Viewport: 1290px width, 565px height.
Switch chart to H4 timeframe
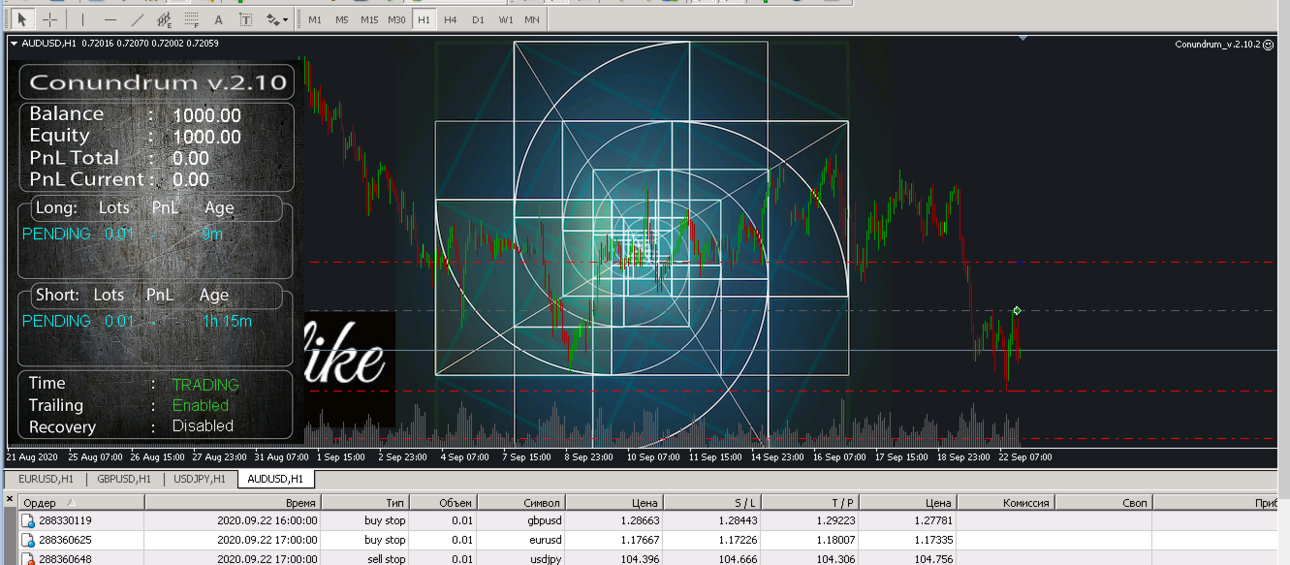451,19
